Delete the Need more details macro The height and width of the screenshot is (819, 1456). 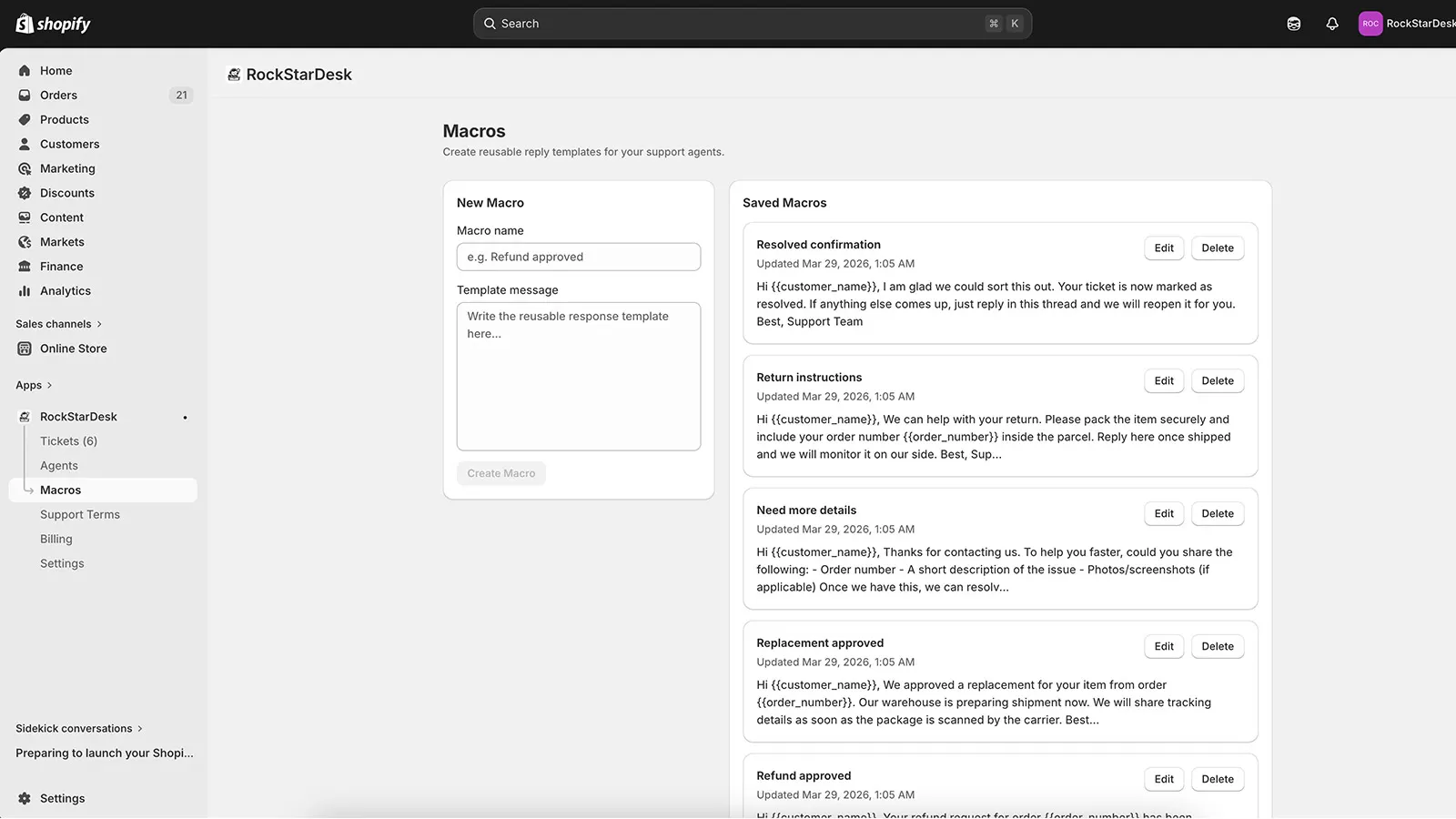pos(1218,514)
